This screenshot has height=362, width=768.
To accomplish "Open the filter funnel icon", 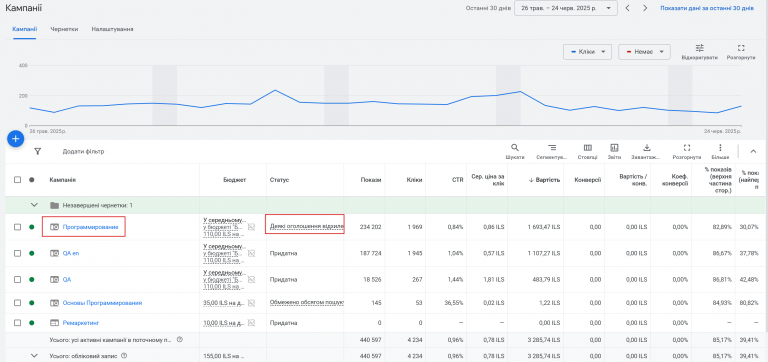I will tap(38, 151).
